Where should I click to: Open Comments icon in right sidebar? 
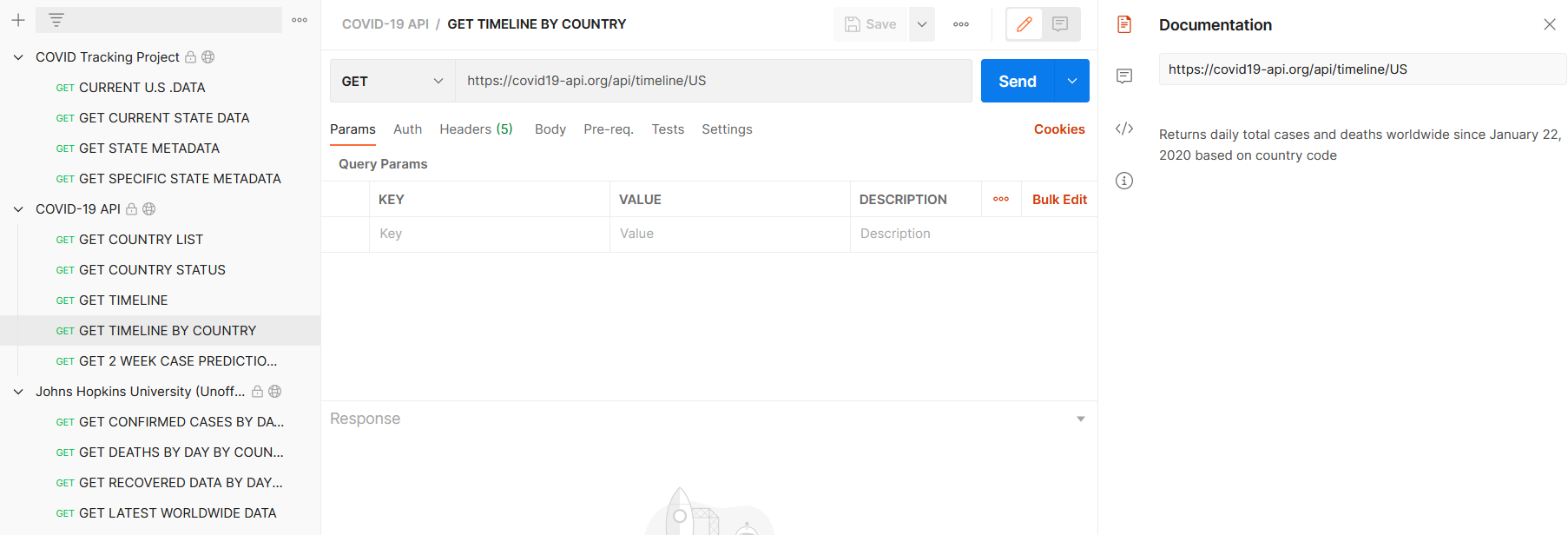tap(1124, 76)
